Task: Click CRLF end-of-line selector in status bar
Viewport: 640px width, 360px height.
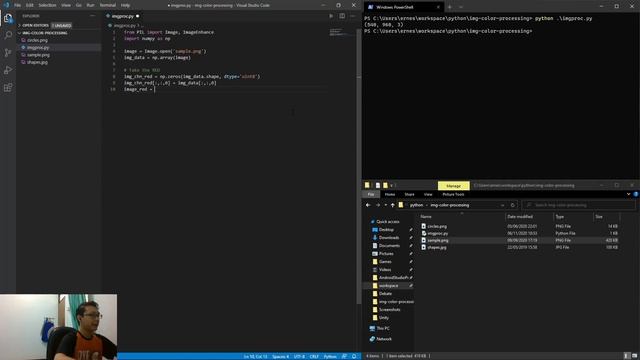Action: [x=314, y=356]
